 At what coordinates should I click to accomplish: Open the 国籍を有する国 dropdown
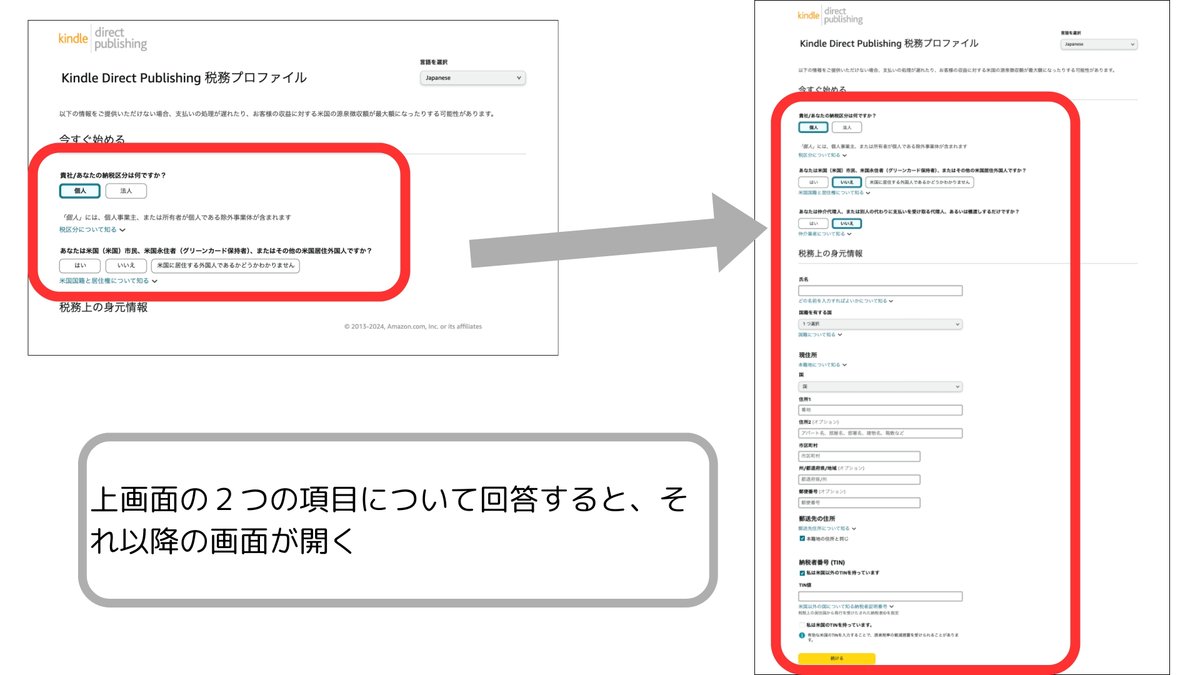pos(880,324)
